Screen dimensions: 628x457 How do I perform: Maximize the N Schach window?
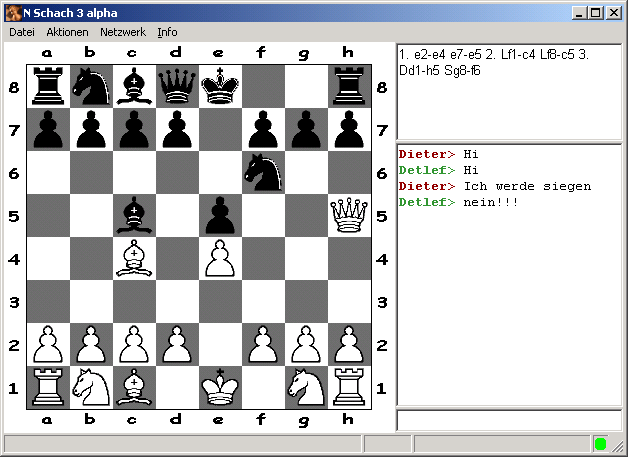coord(596,13)
